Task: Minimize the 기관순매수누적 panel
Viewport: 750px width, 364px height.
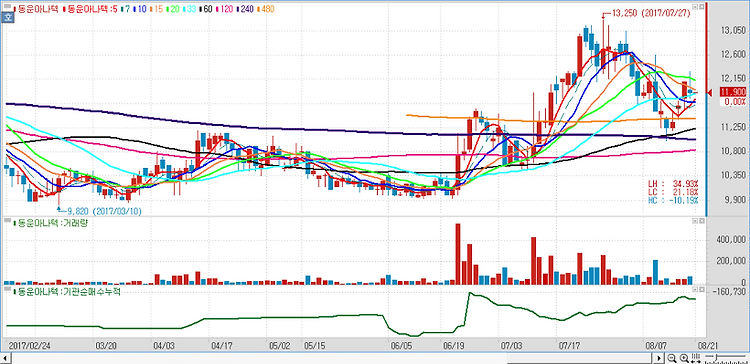Action: point(694,290)
